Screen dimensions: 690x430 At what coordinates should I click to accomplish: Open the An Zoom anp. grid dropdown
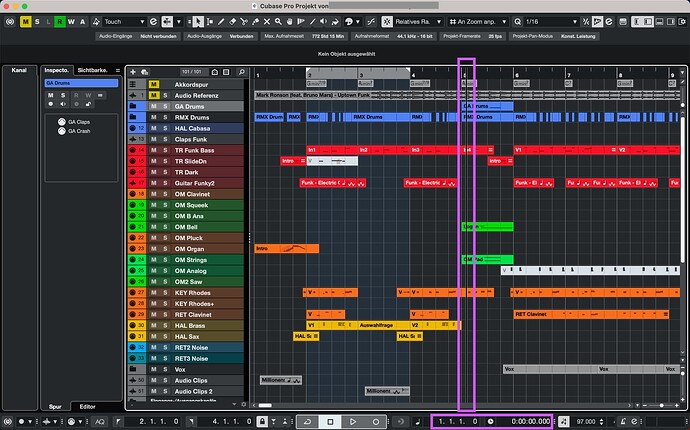coord(478,22)
